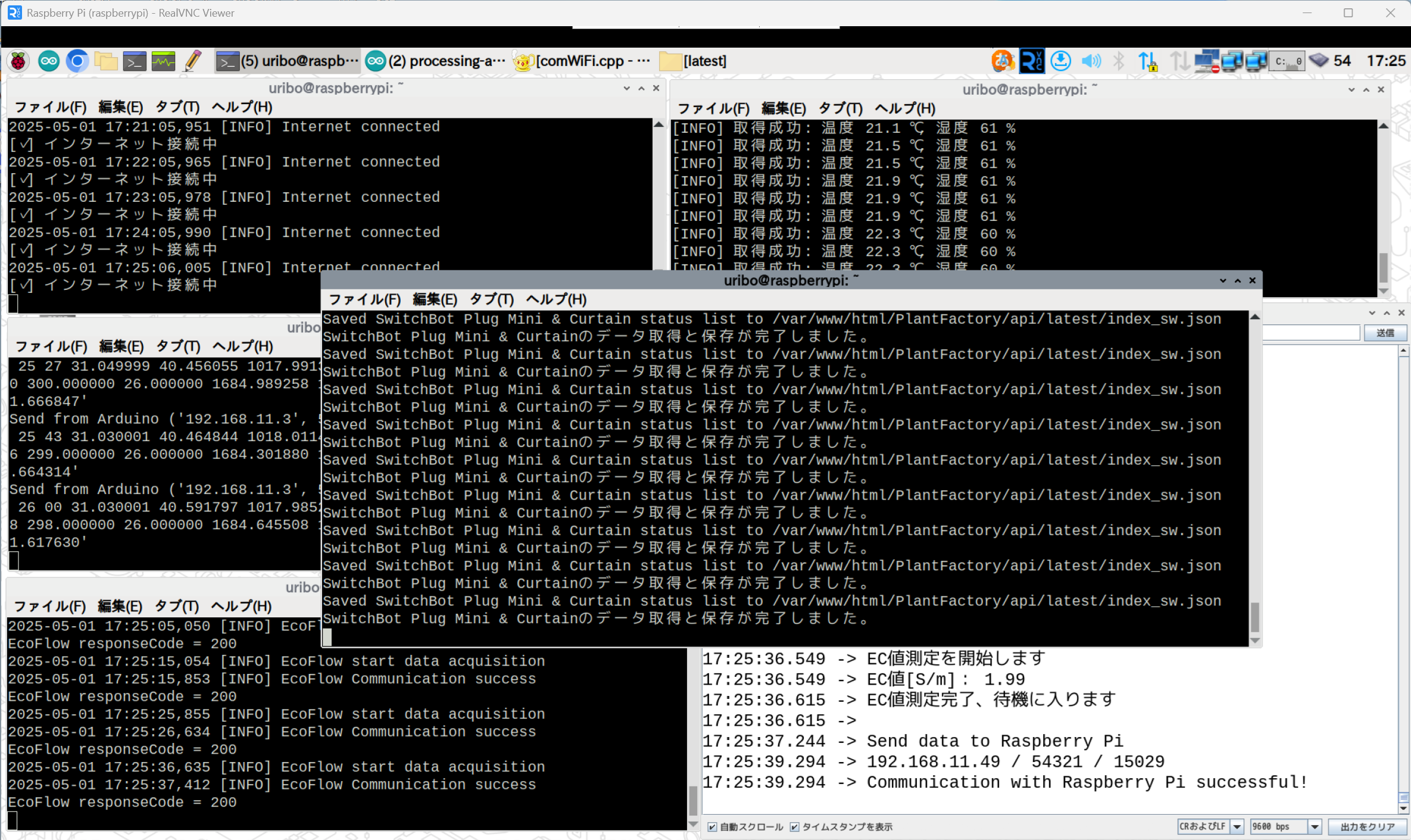This screenshot has width=1411, height=840.
Task: Click the SwitchBot terminal scrollbar thumb
Action: (x=1255, y=617)
